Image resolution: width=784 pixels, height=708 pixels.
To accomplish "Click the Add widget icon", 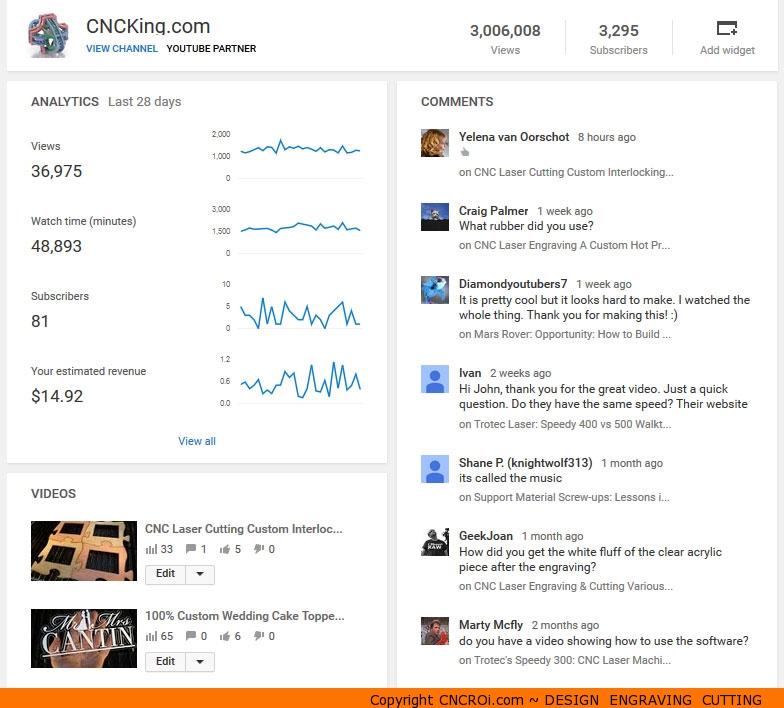I will coord(726,28).
